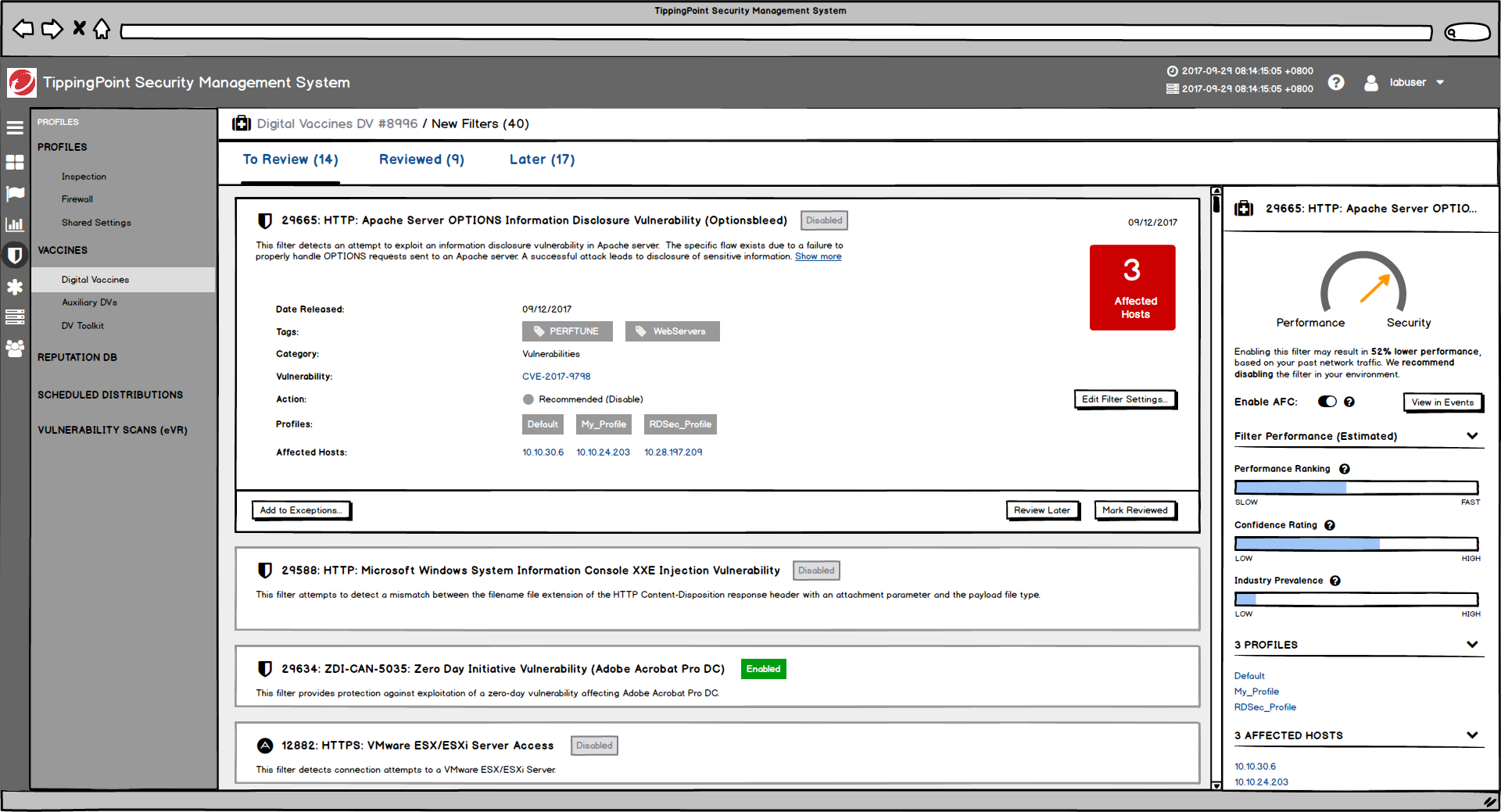
Task: Open REPUTATION DB section
Action: 77,357
